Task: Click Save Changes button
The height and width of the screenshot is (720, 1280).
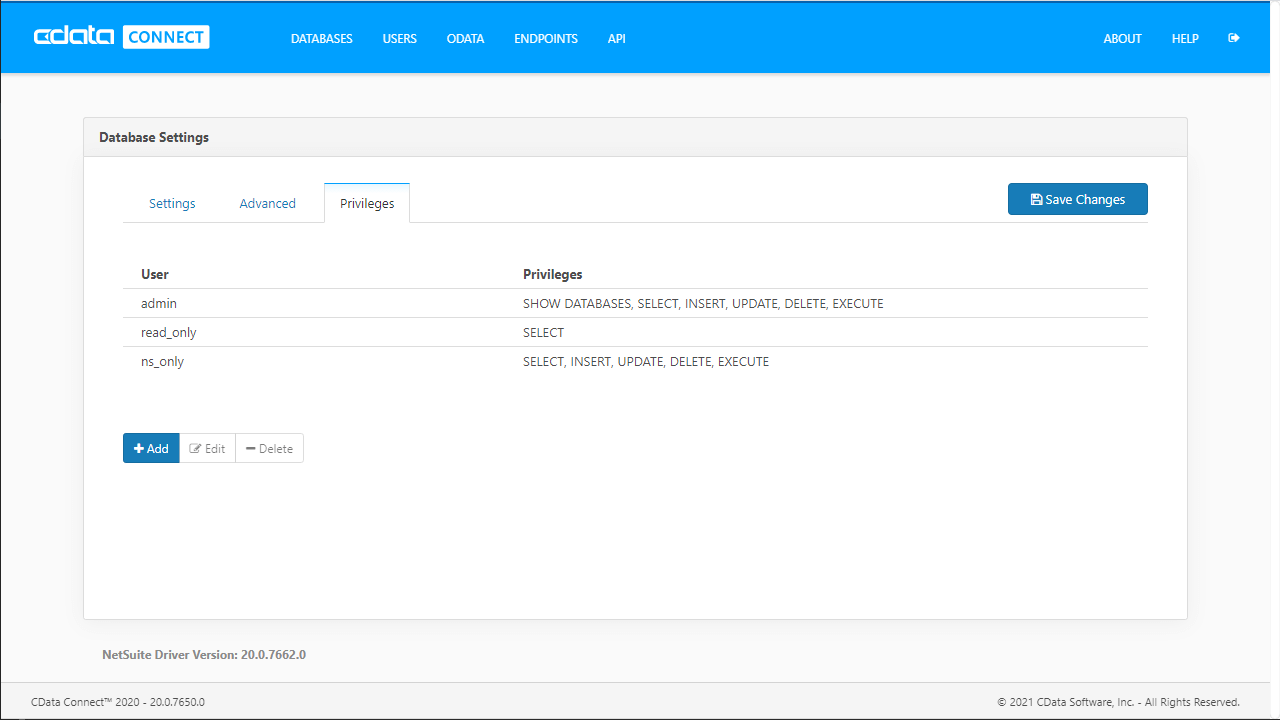Action: 1077,199
